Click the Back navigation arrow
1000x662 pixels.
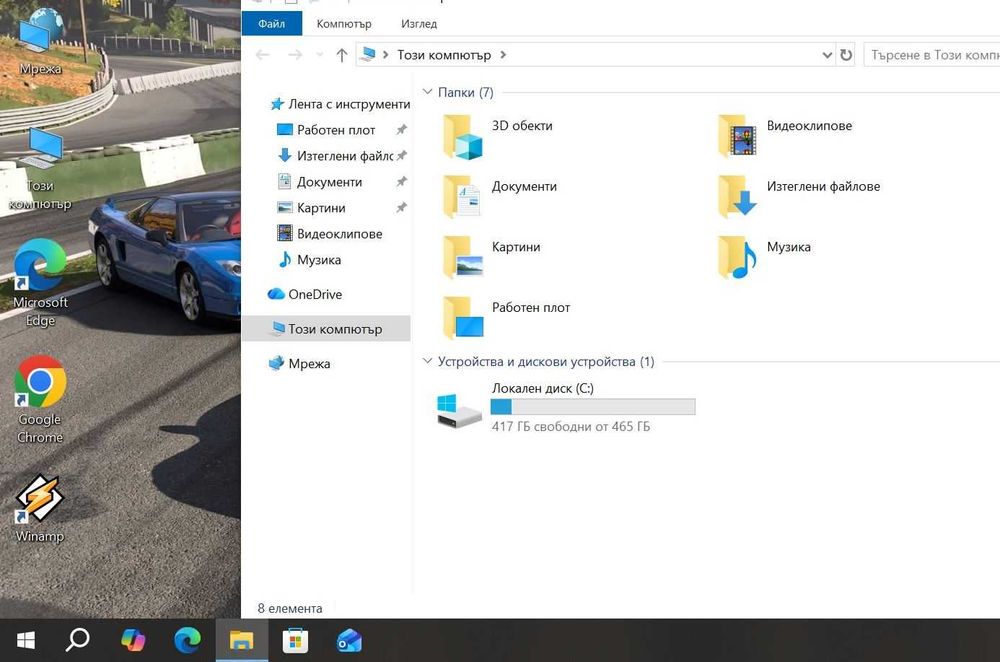pyautogui.click(x=262, y=55)
